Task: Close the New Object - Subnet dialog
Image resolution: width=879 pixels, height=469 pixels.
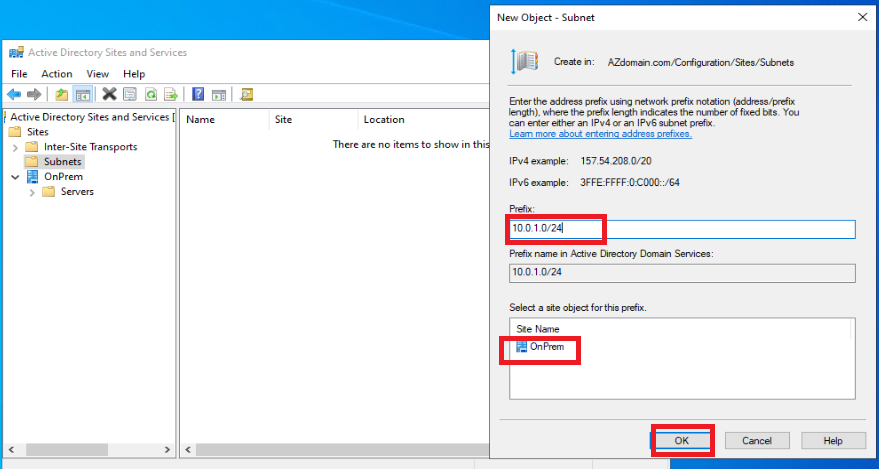Action: pos(863,17)
